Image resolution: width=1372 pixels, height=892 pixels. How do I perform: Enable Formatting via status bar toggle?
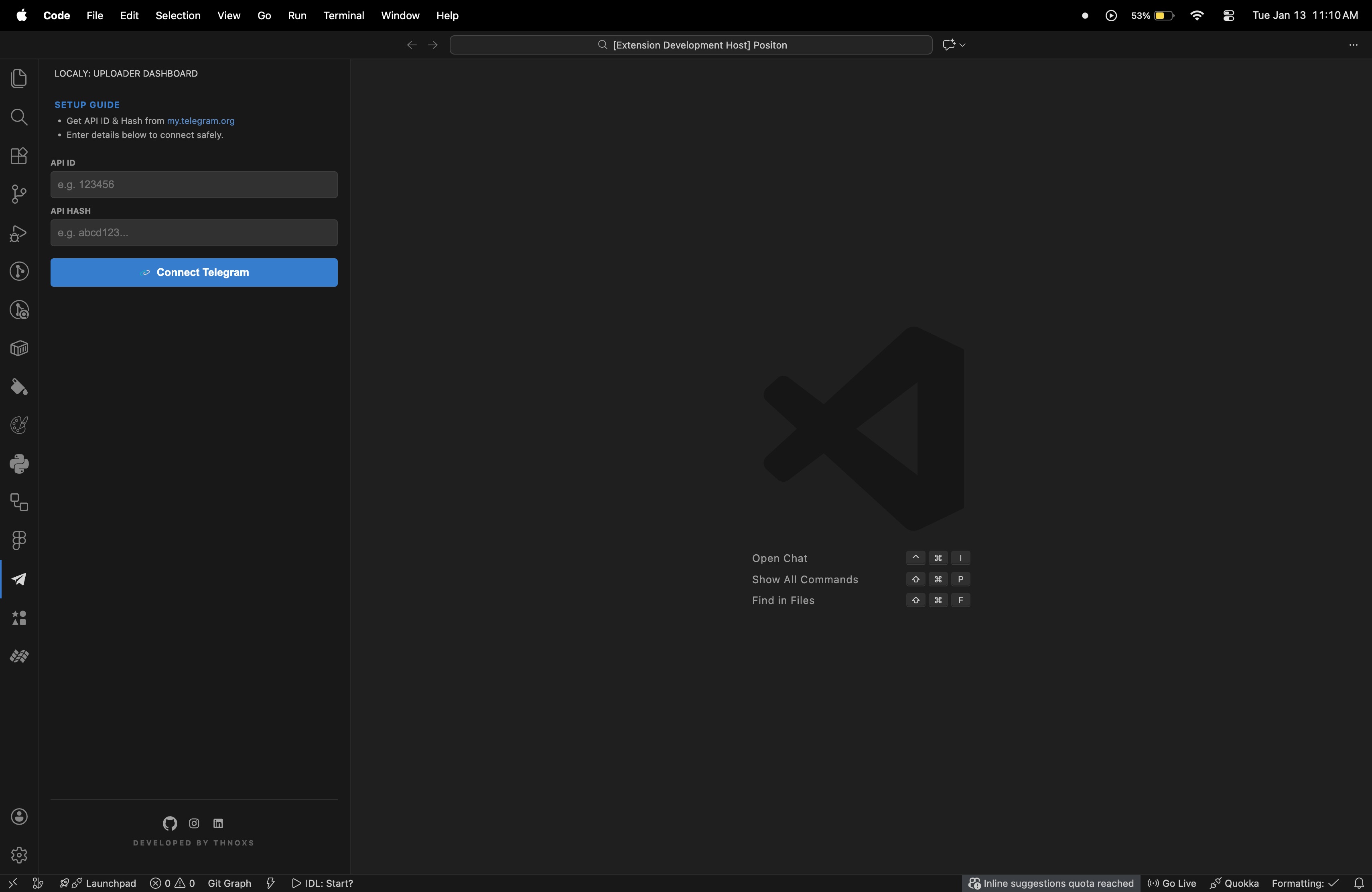pos(1304,883)
